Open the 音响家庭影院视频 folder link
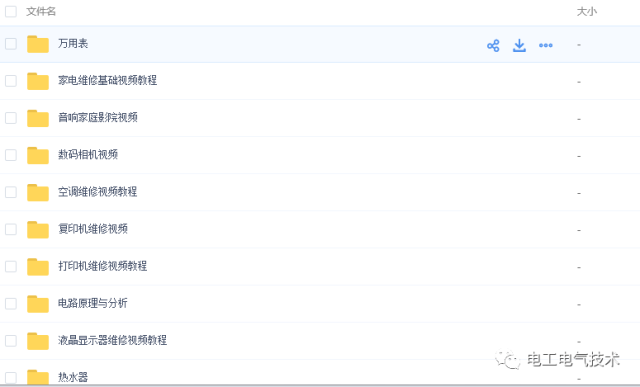The width and height of the screenshot is (640, 387). (x=98, y=118)
